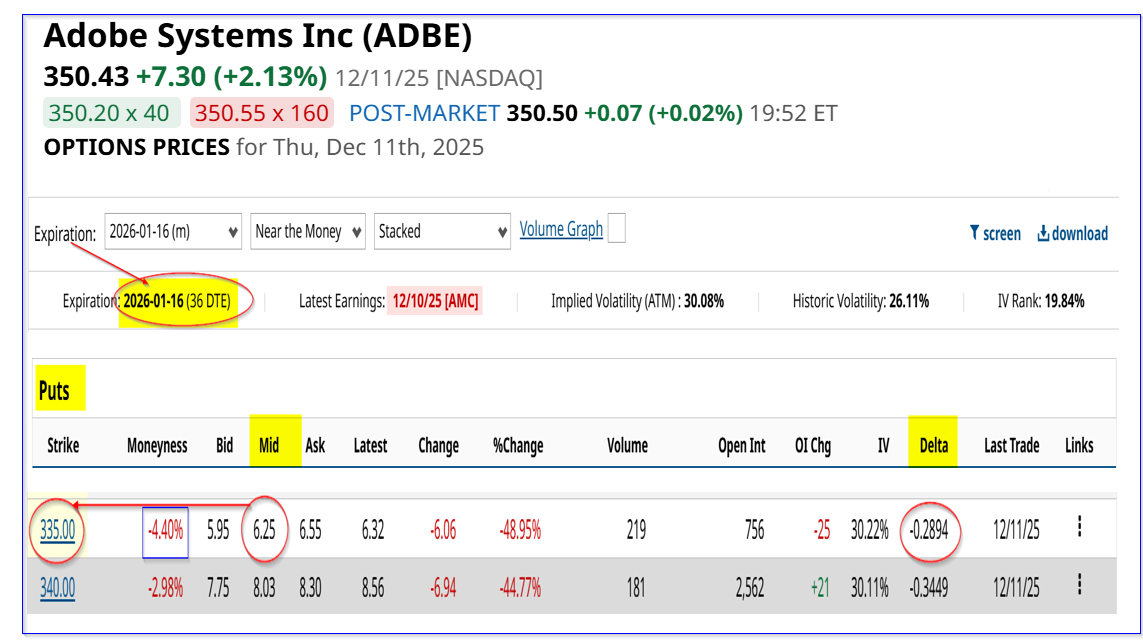
Task: Sort puts by Mid column header
Action: point(269,445)
